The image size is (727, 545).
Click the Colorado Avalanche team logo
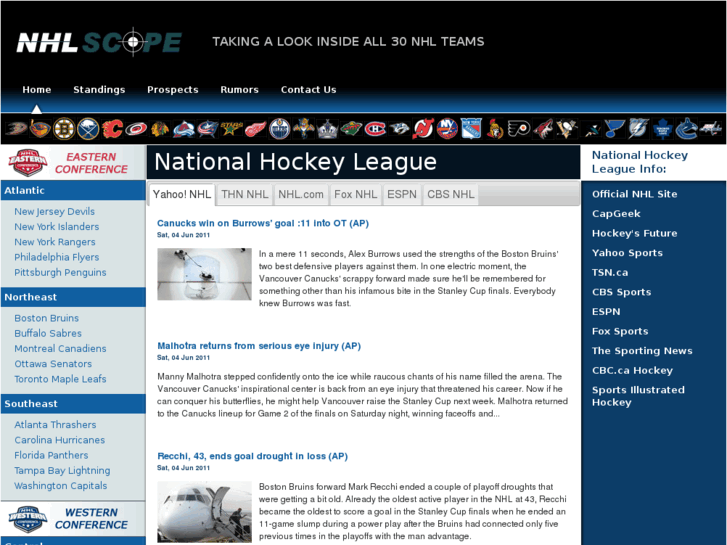pos(184,128)
